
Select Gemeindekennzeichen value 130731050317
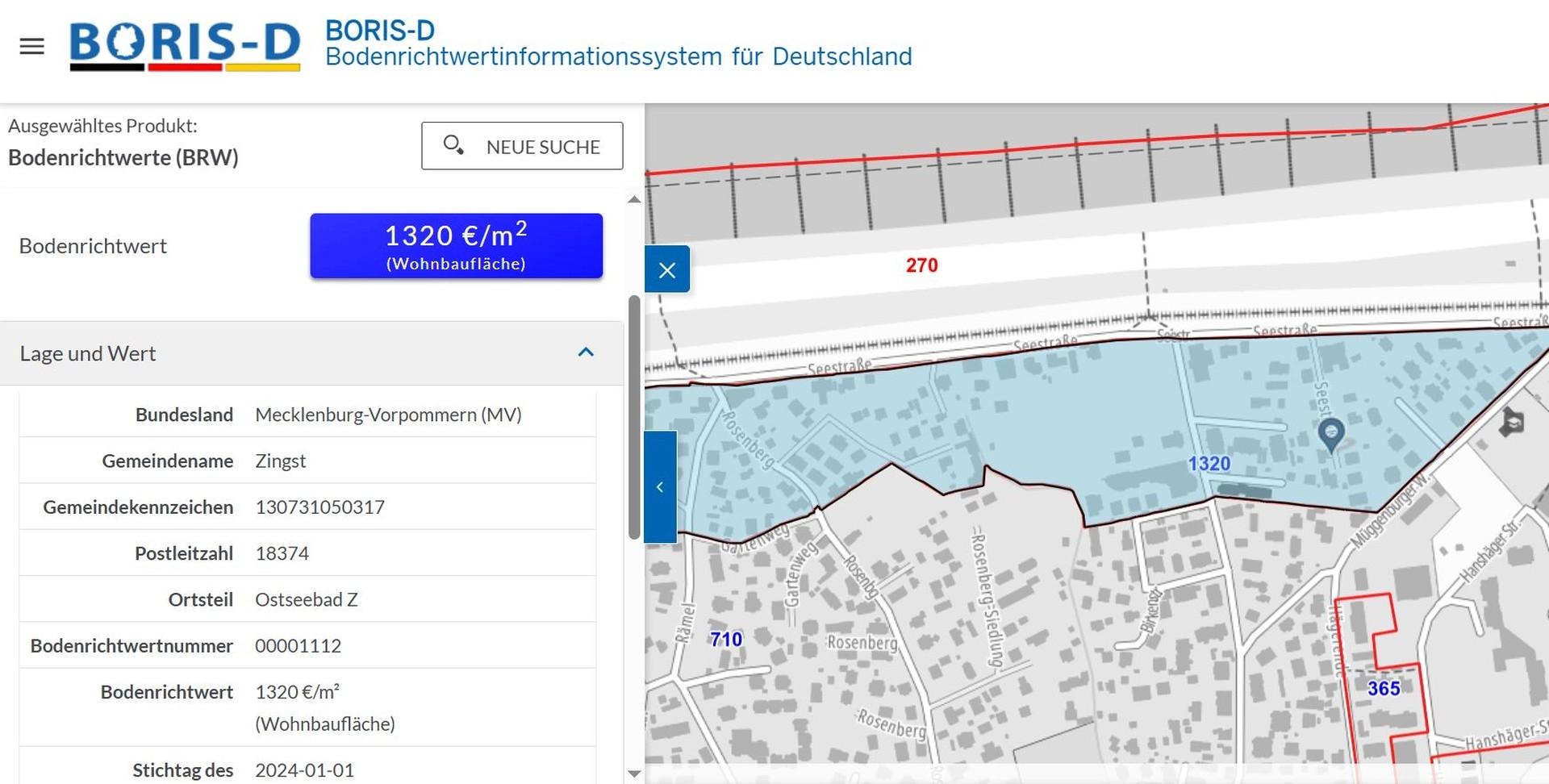point(320,507)
